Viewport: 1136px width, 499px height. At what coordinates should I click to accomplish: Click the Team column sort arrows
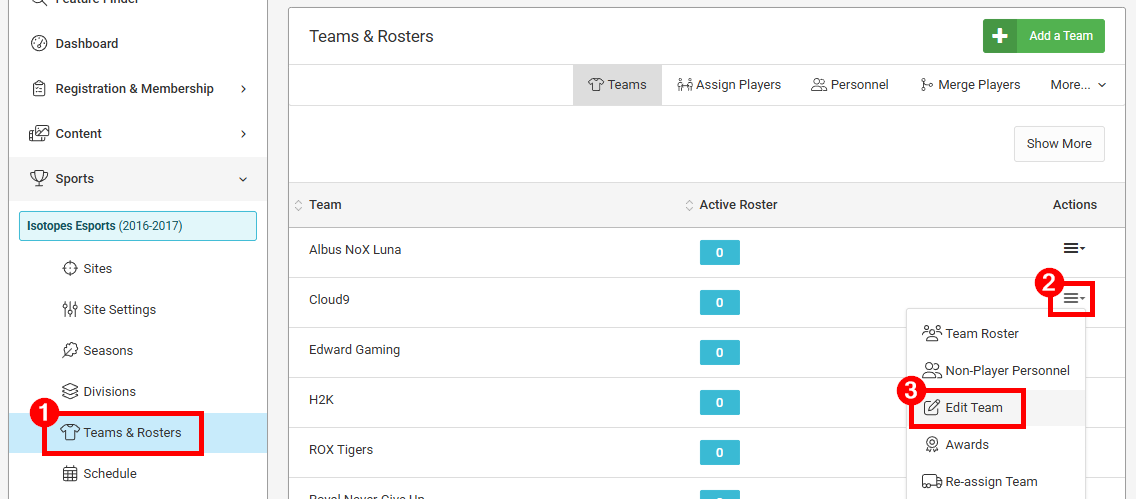tap(298, 205)
